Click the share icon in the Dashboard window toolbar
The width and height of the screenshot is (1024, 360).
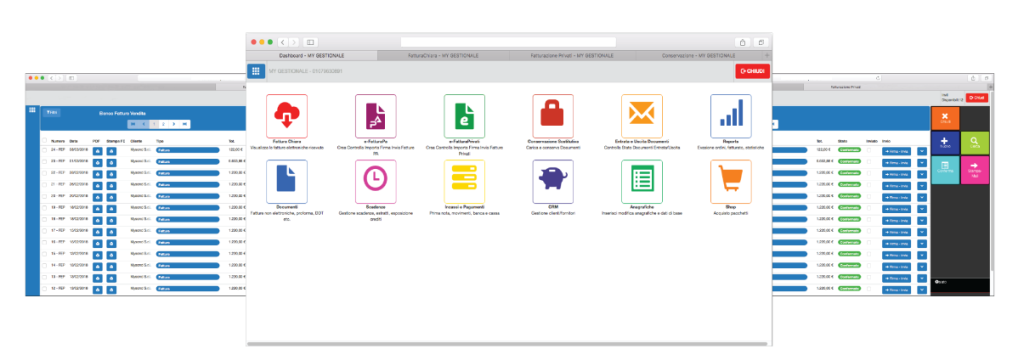[x=743, y=42]
